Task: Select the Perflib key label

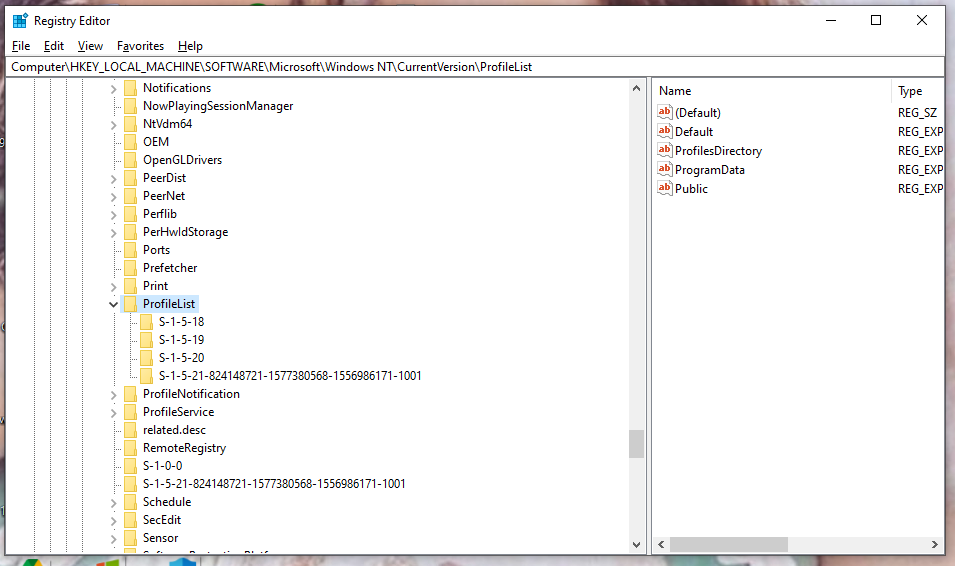Action: [x=160, y=214]
